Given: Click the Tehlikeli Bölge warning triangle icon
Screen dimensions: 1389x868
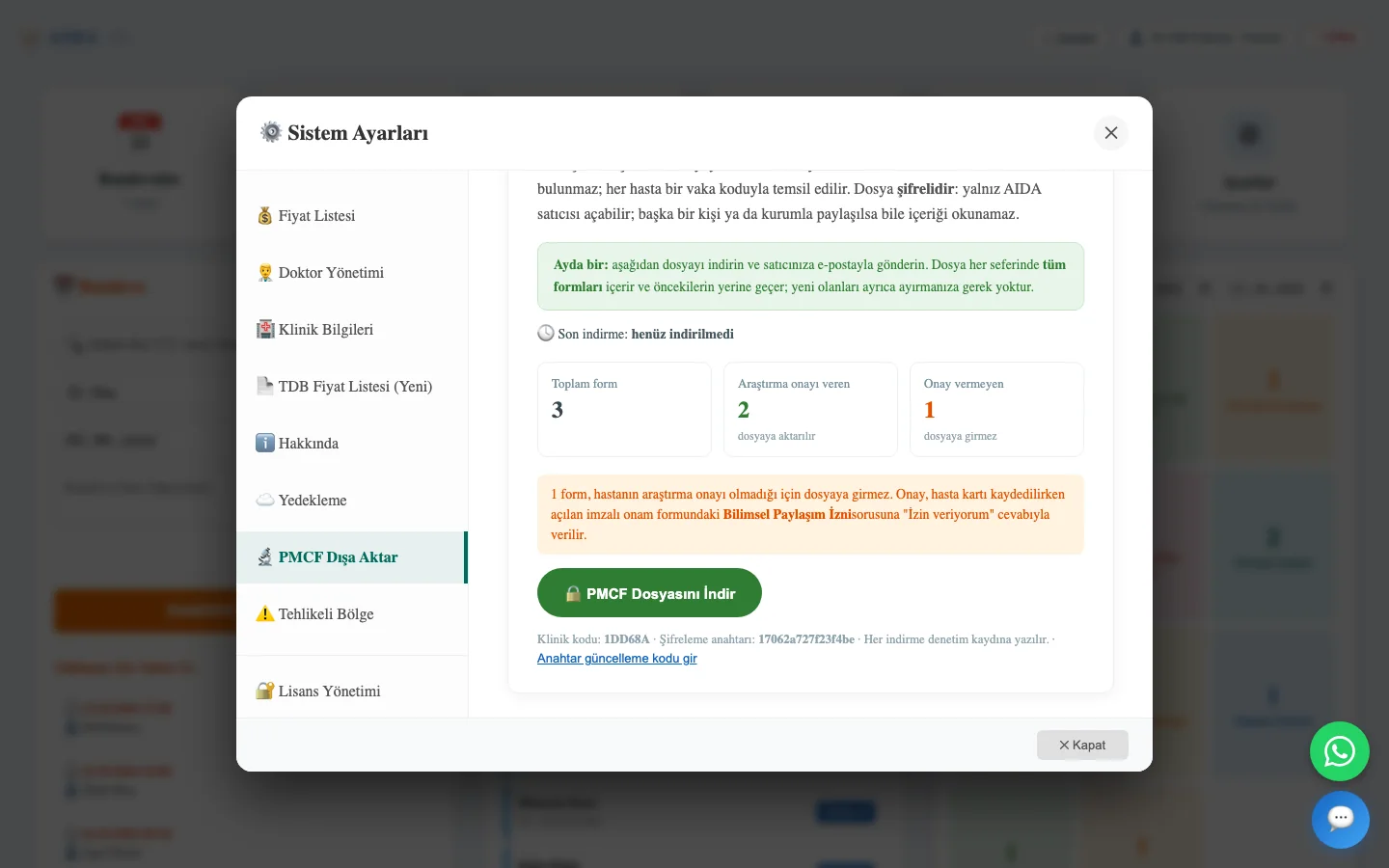Looking at the screenshot, I should click(x=265, y=614).
